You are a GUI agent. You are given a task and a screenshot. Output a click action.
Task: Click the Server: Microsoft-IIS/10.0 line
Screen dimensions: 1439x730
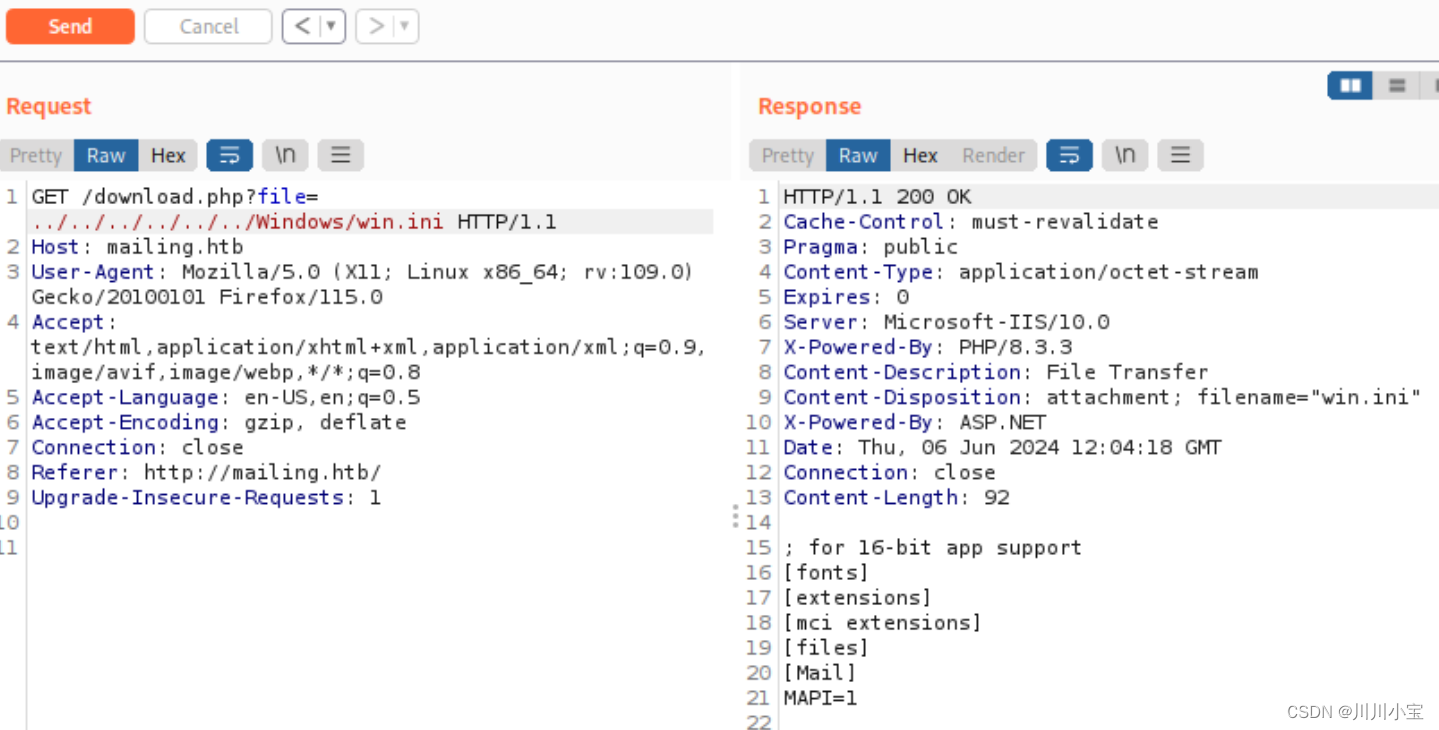[x=946, y=322]
